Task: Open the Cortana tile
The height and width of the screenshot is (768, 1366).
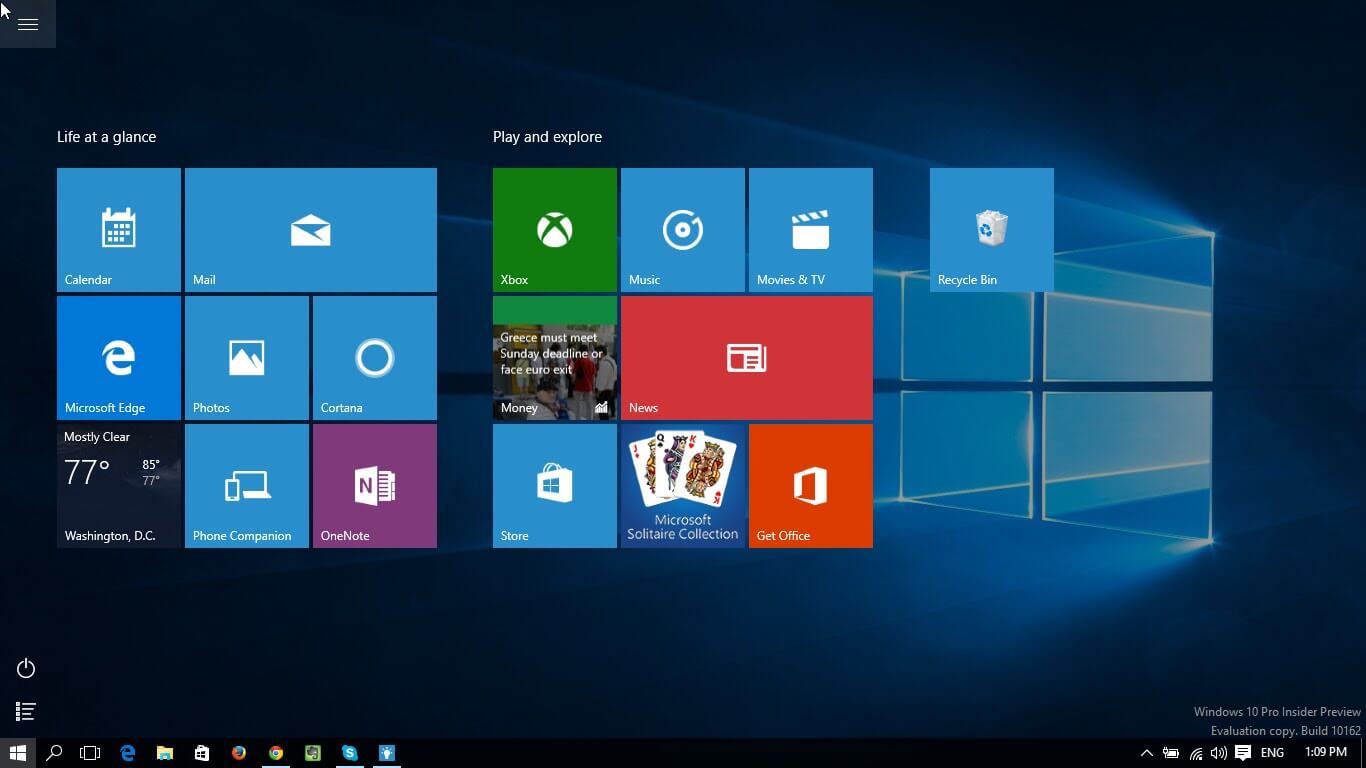Action: coord(375,358)
